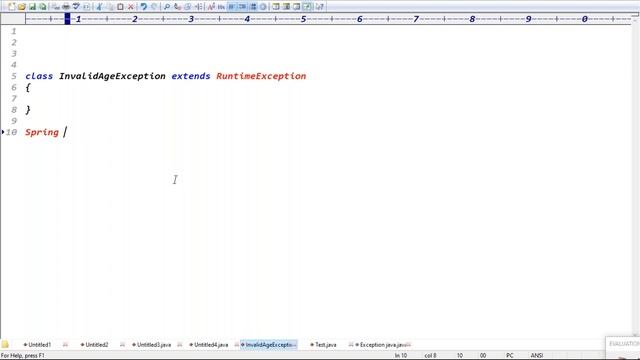The width and height of the screenshot is (640, 360).
Task: Switch to the Untitled2 tab
Action: click(95, 344)
